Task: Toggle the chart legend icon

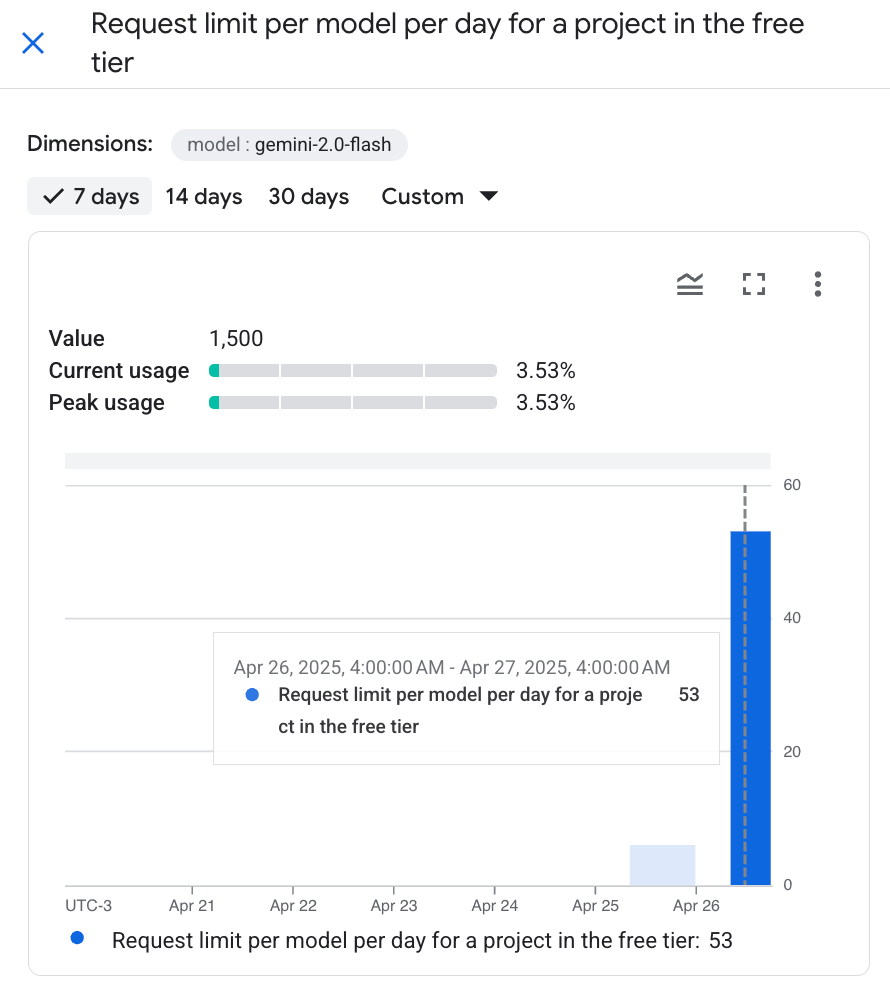Action: pyautogui.click(x=690, y=284)
